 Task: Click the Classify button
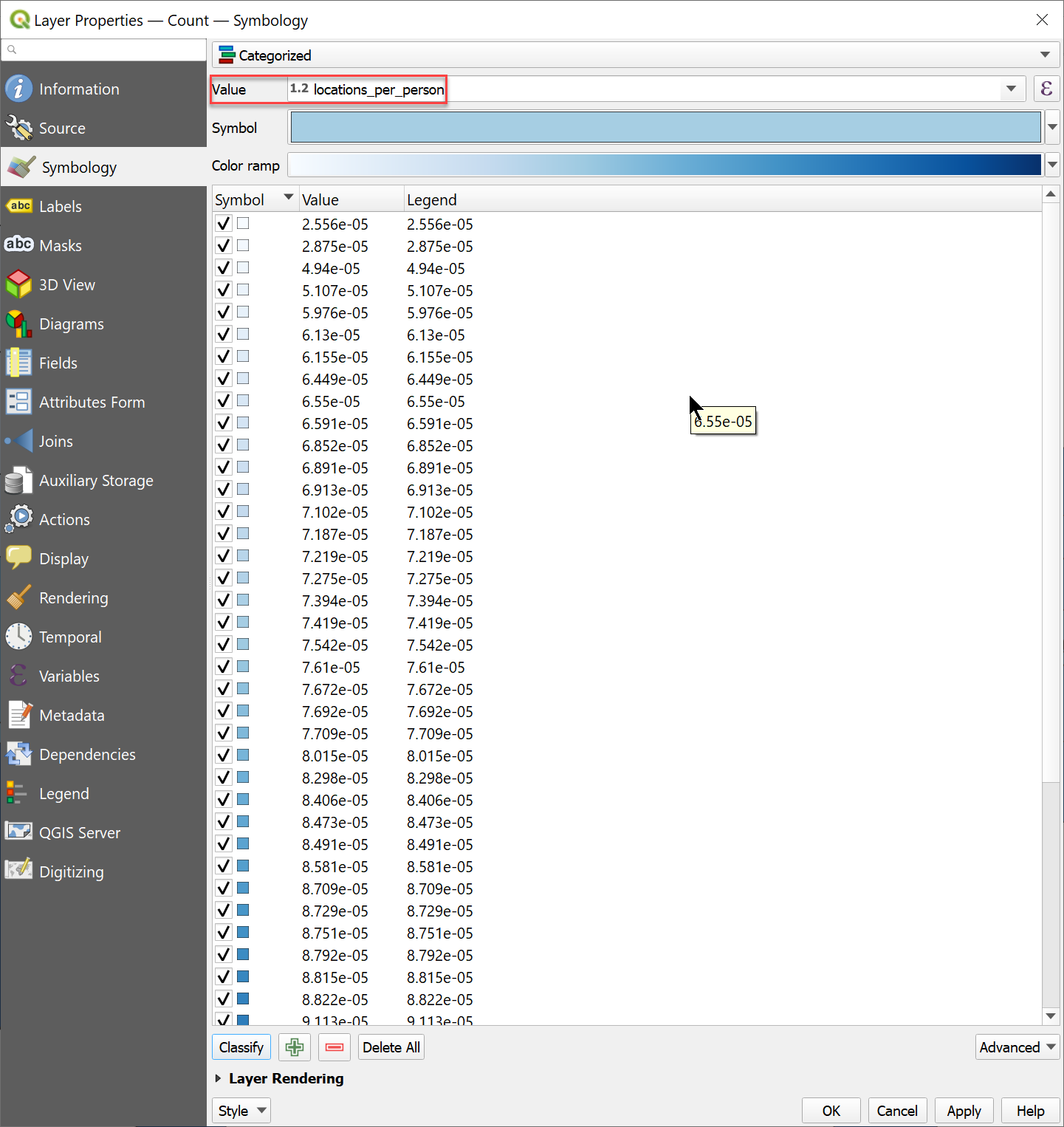[x=241, y=1047]
